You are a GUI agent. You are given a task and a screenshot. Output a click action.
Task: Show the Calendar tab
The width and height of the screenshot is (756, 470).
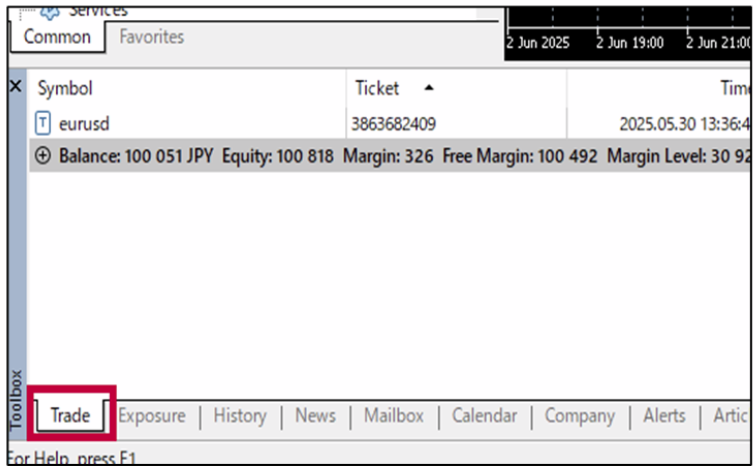pyautogui.click(x=484, y=416)
